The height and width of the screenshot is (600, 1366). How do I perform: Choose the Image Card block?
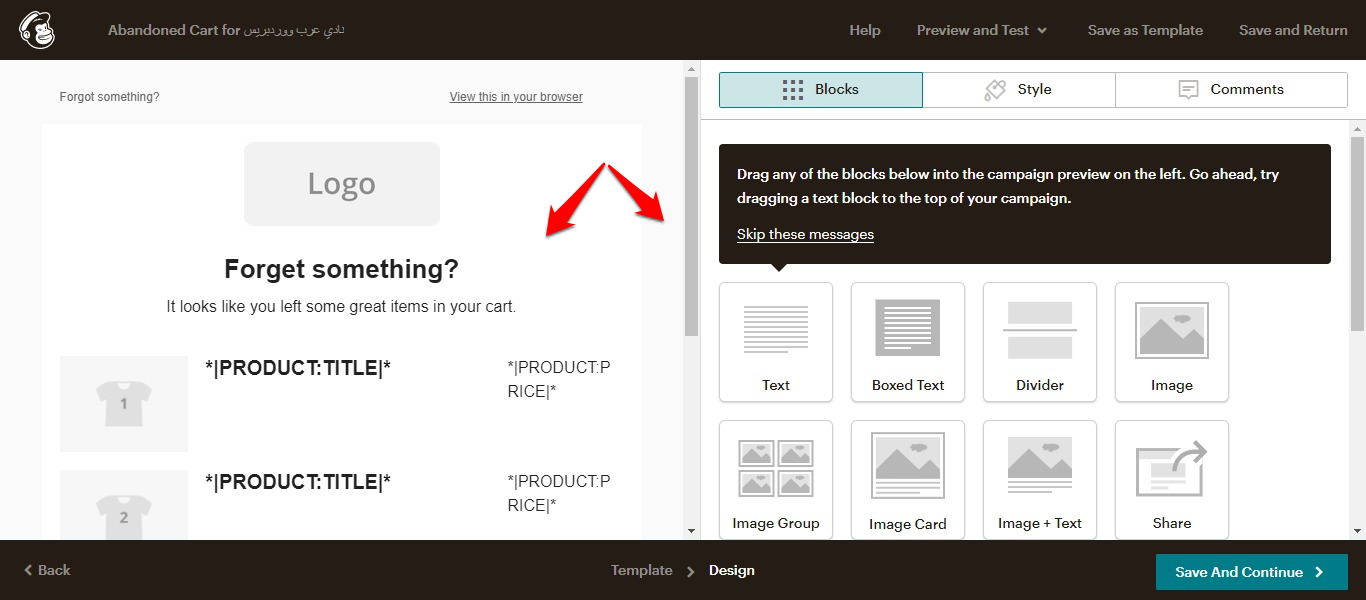point(908,480)
